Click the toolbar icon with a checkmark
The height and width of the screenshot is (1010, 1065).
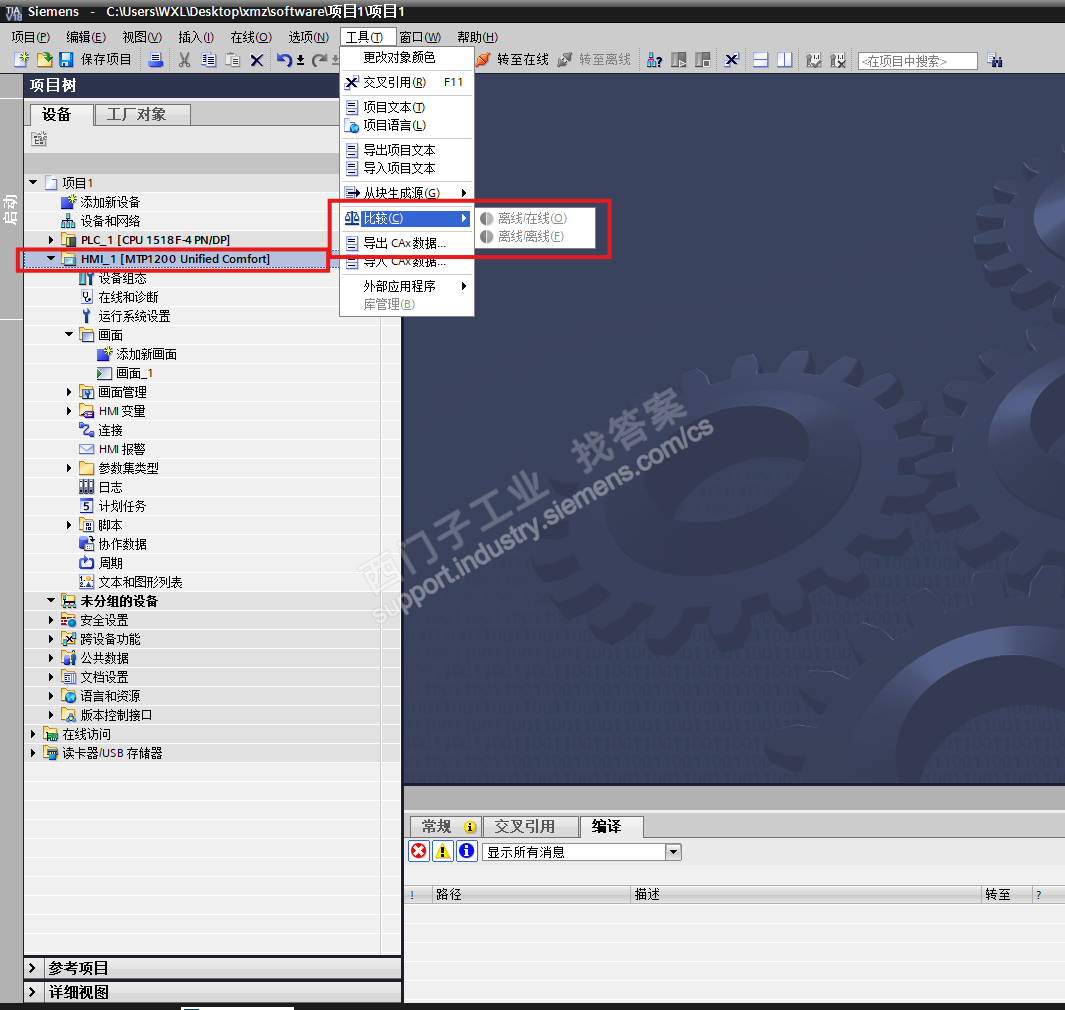pos(814,60)
